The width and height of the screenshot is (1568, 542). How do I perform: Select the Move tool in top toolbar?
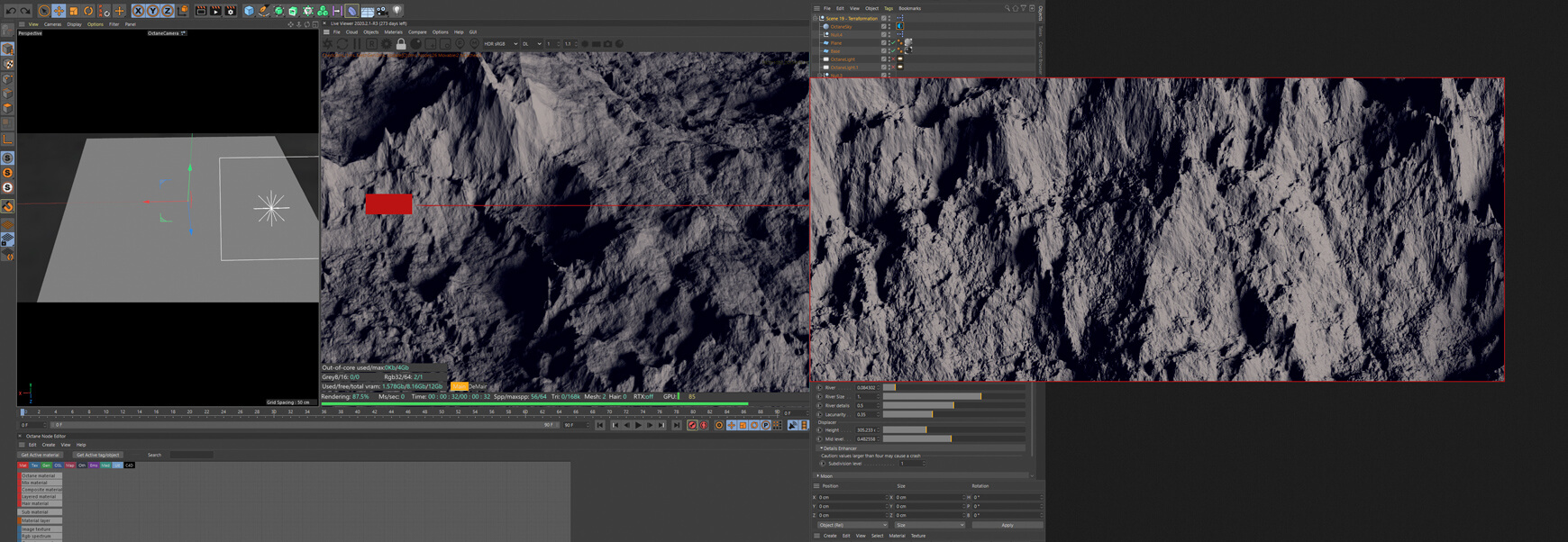[59, 11]
